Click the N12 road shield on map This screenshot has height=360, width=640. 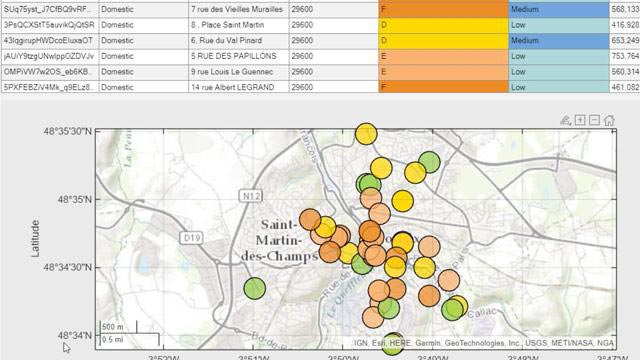pos(251,196)
